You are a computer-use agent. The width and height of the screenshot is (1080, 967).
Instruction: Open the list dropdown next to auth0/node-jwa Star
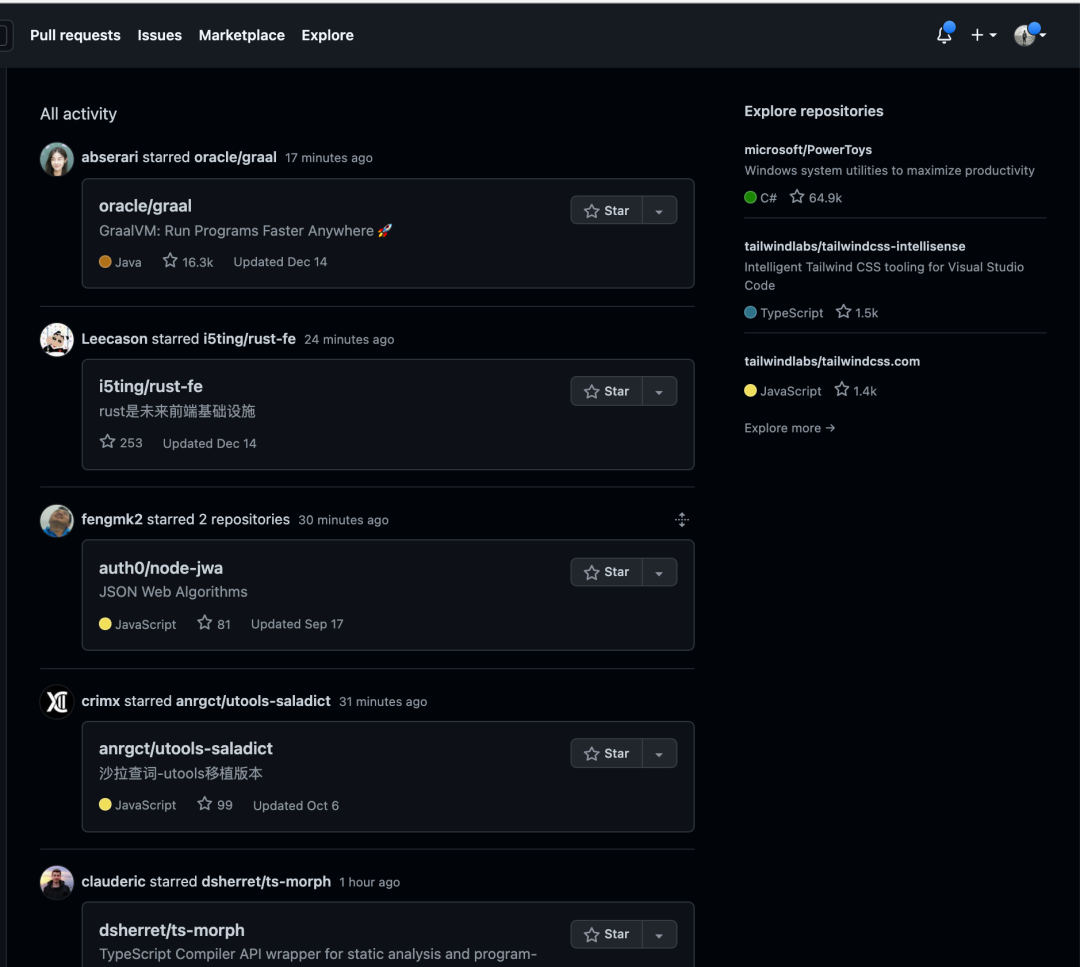(x=659, y=572)
